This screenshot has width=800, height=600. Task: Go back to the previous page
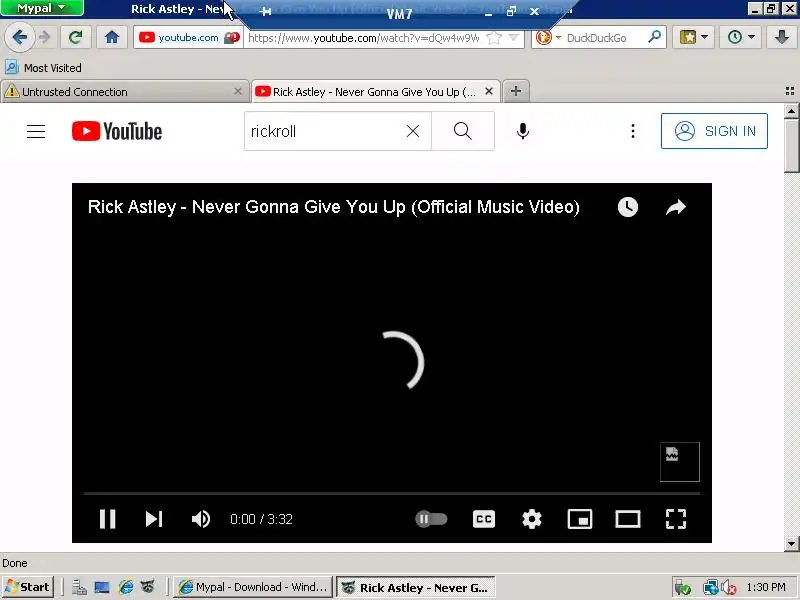point(19,37)
